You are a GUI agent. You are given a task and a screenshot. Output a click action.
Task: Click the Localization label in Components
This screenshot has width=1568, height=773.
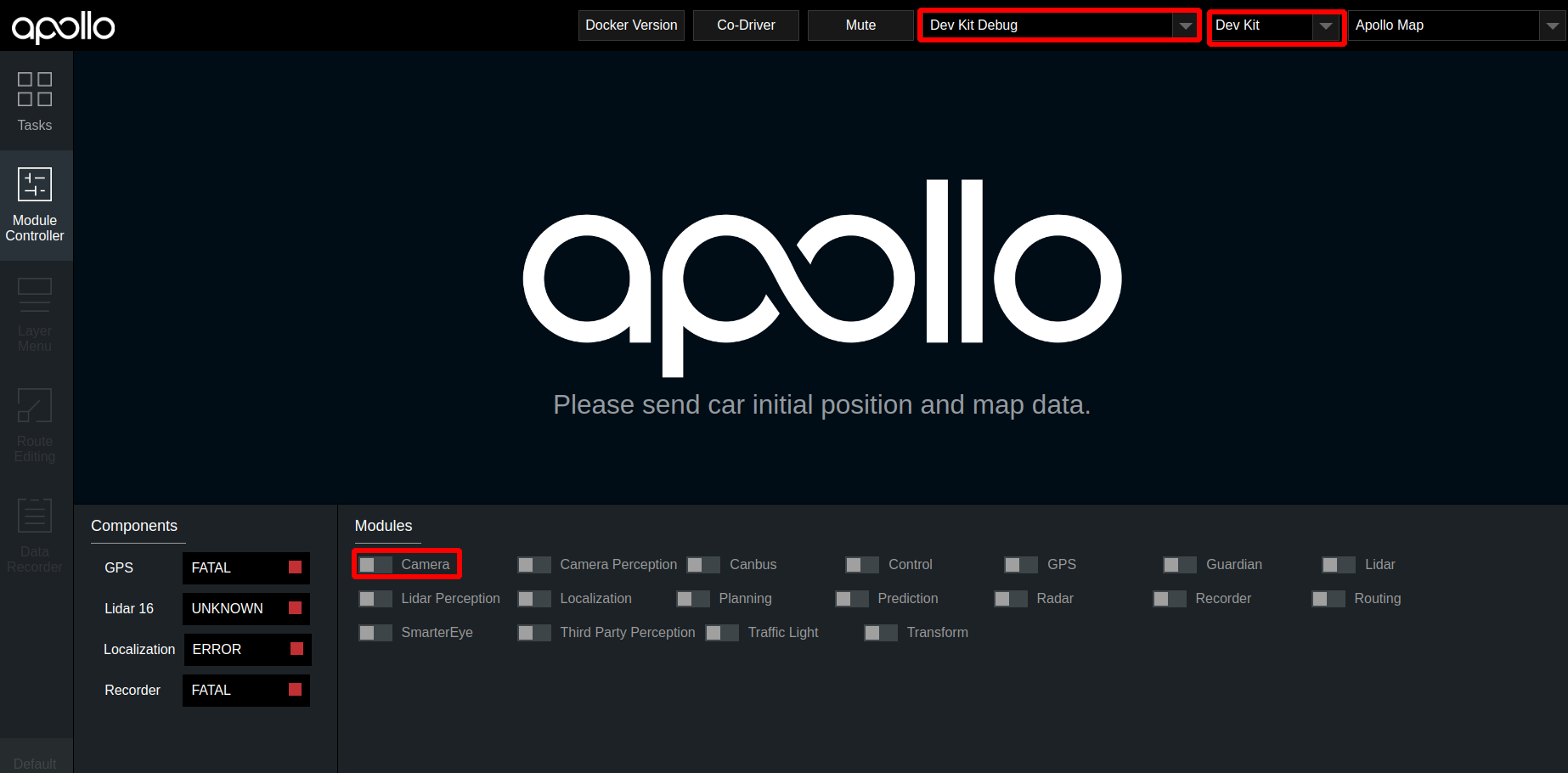point(139,649)
